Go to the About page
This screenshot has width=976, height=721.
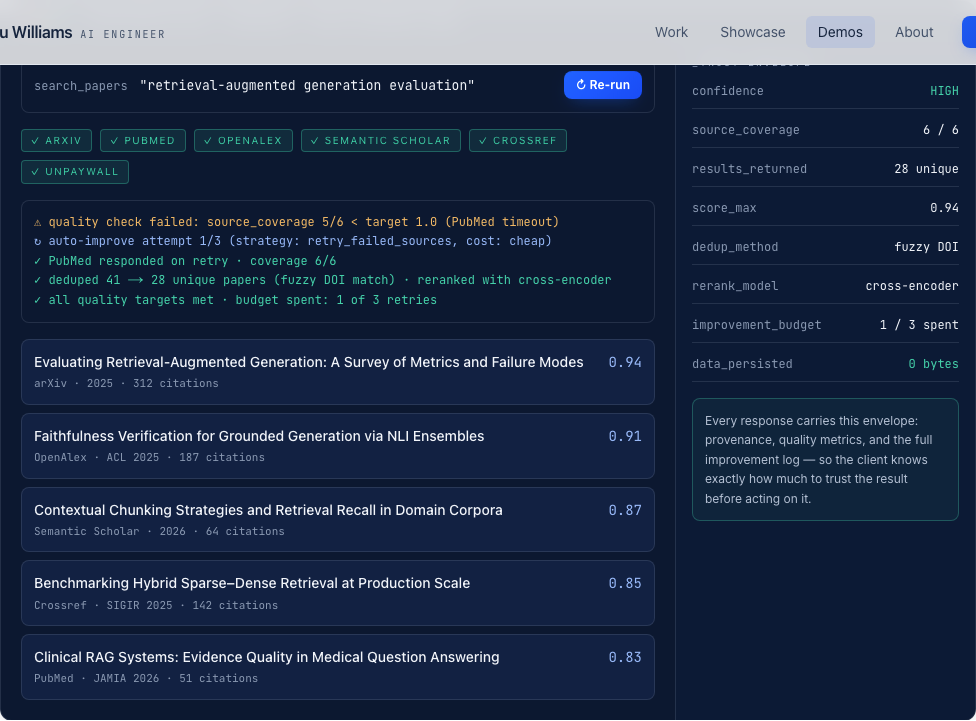pos(914,32)
